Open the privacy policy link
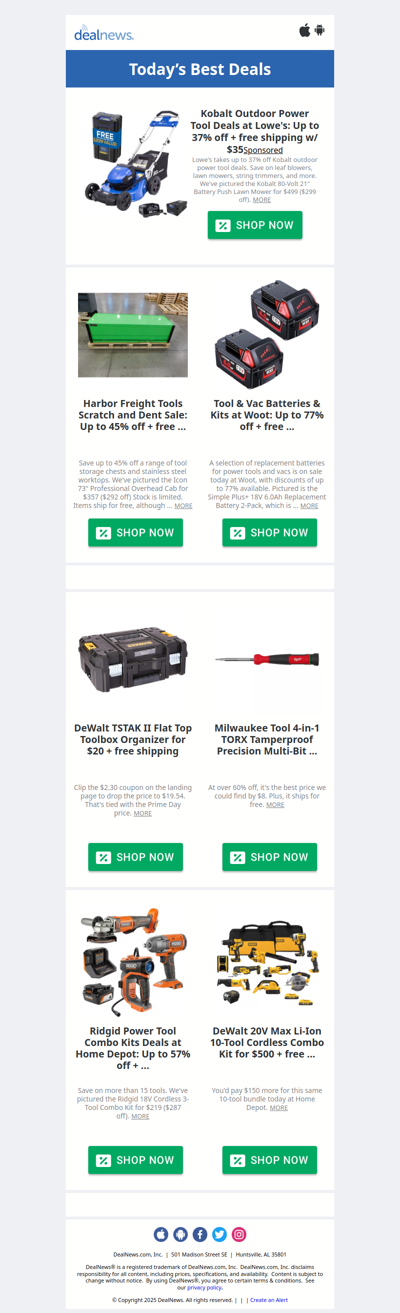The height and width of the screenshot is (1313, 400). click(205, 1288)
